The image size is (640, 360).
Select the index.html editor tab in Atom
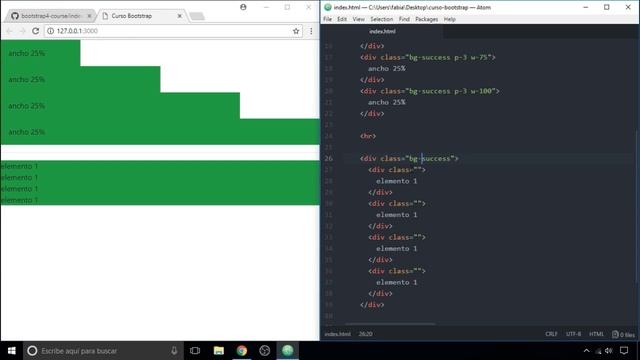coord(382,31)
